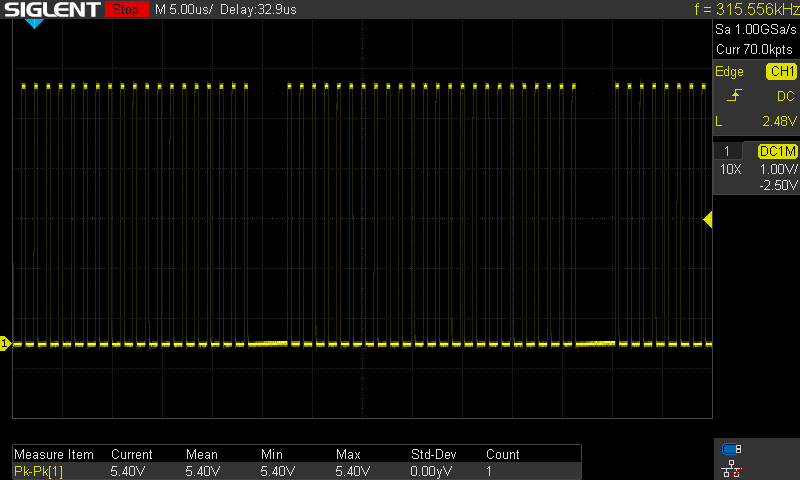This screenshot has width=800, height=480.
Task: Click the Std-Dev value 0.00yV
Action: tap(431, 471)
